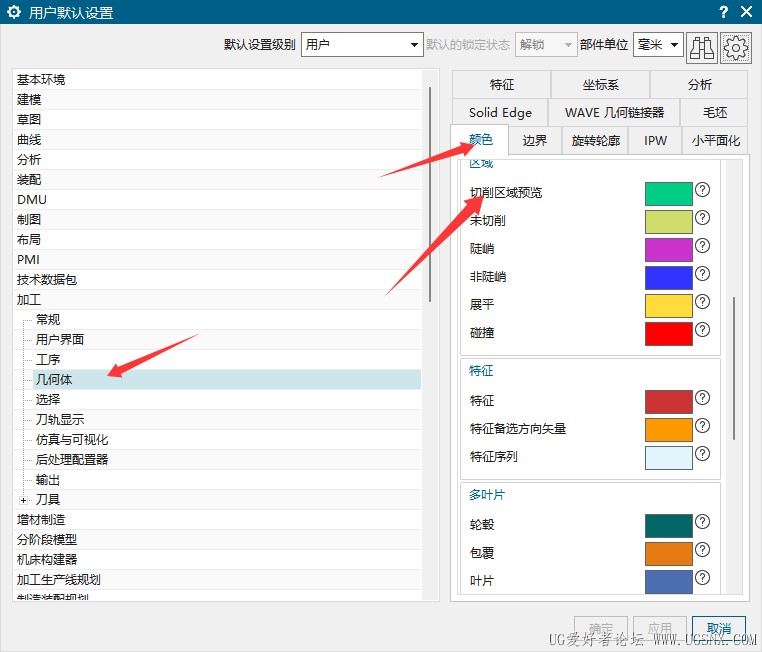Open the IPW tab
This screenshot has width=762, height=652.
(655, 141)
